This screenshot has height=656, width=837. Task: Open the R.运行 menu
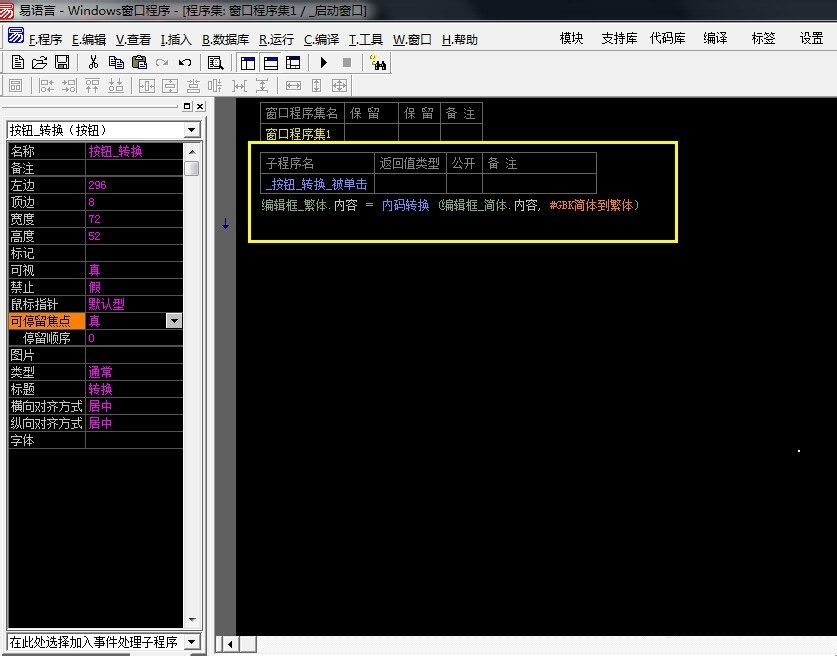point(277,39)
